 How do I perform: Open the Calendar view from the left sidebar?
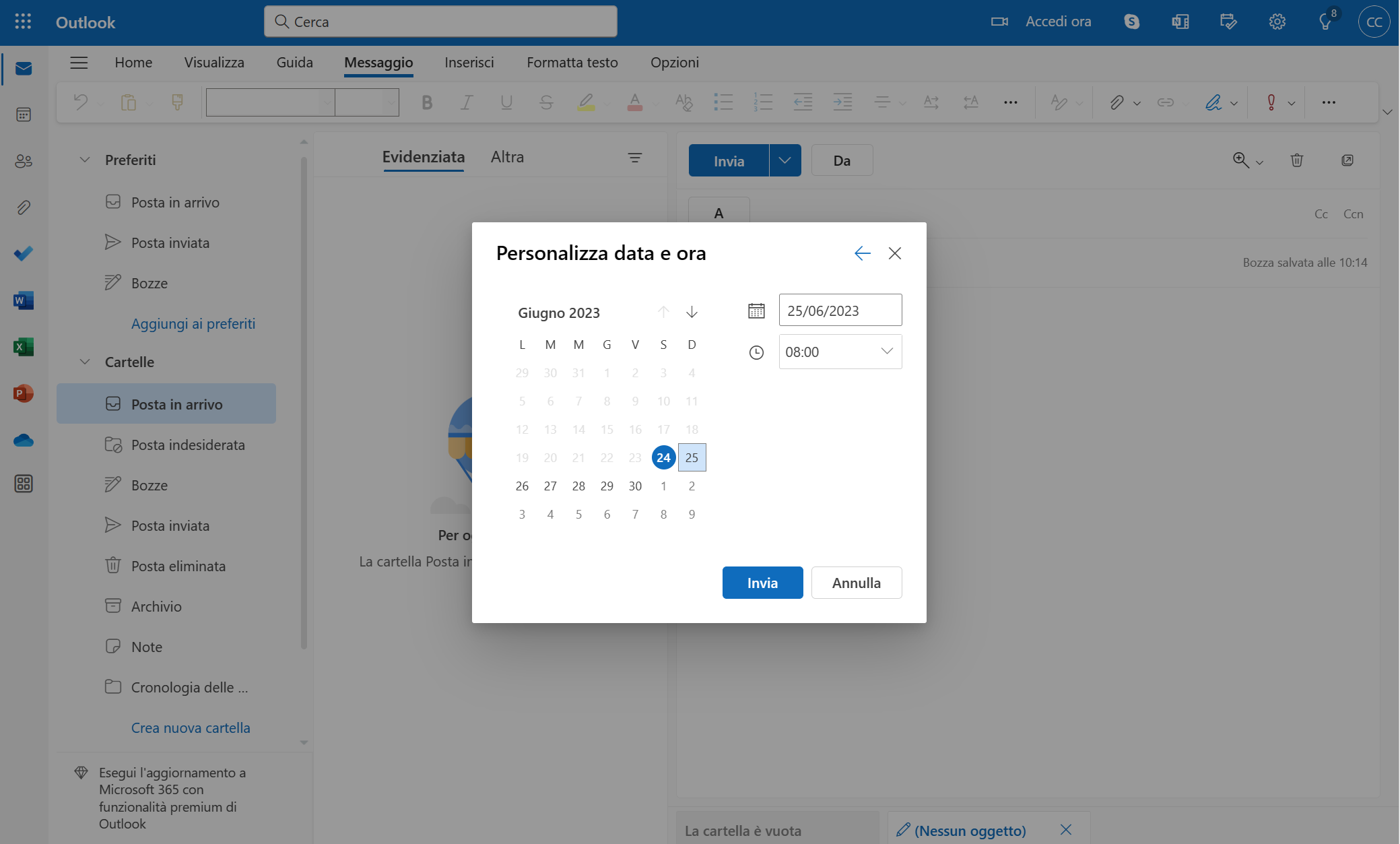(23, 115)
